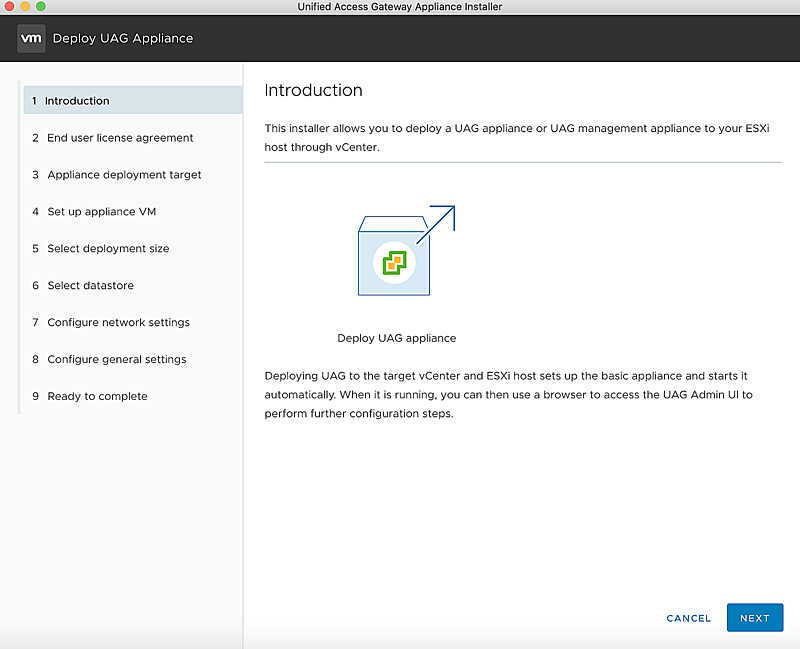Click the VMware vm logo icon
This screenshot has width=800, height=649.
[31, 38]
